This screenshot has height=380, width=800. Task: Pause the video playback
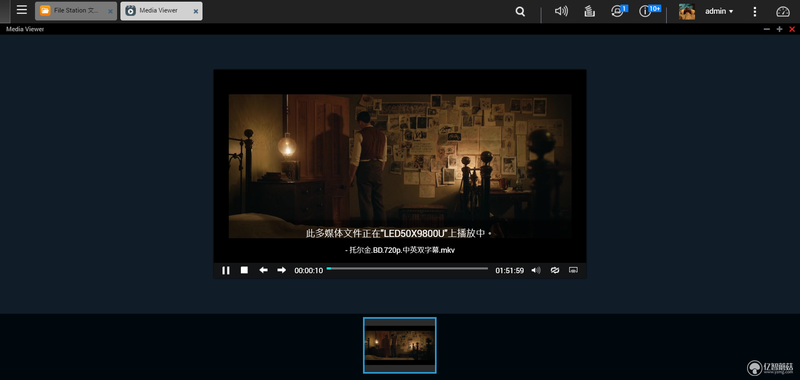tap(226, 270)
